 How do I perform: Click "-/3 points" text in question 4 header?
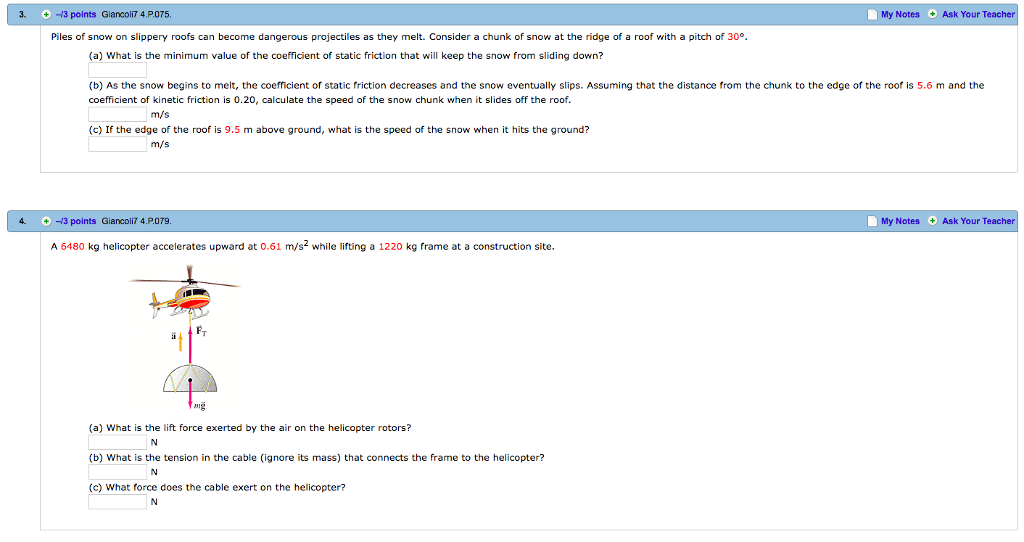(76, 221)
